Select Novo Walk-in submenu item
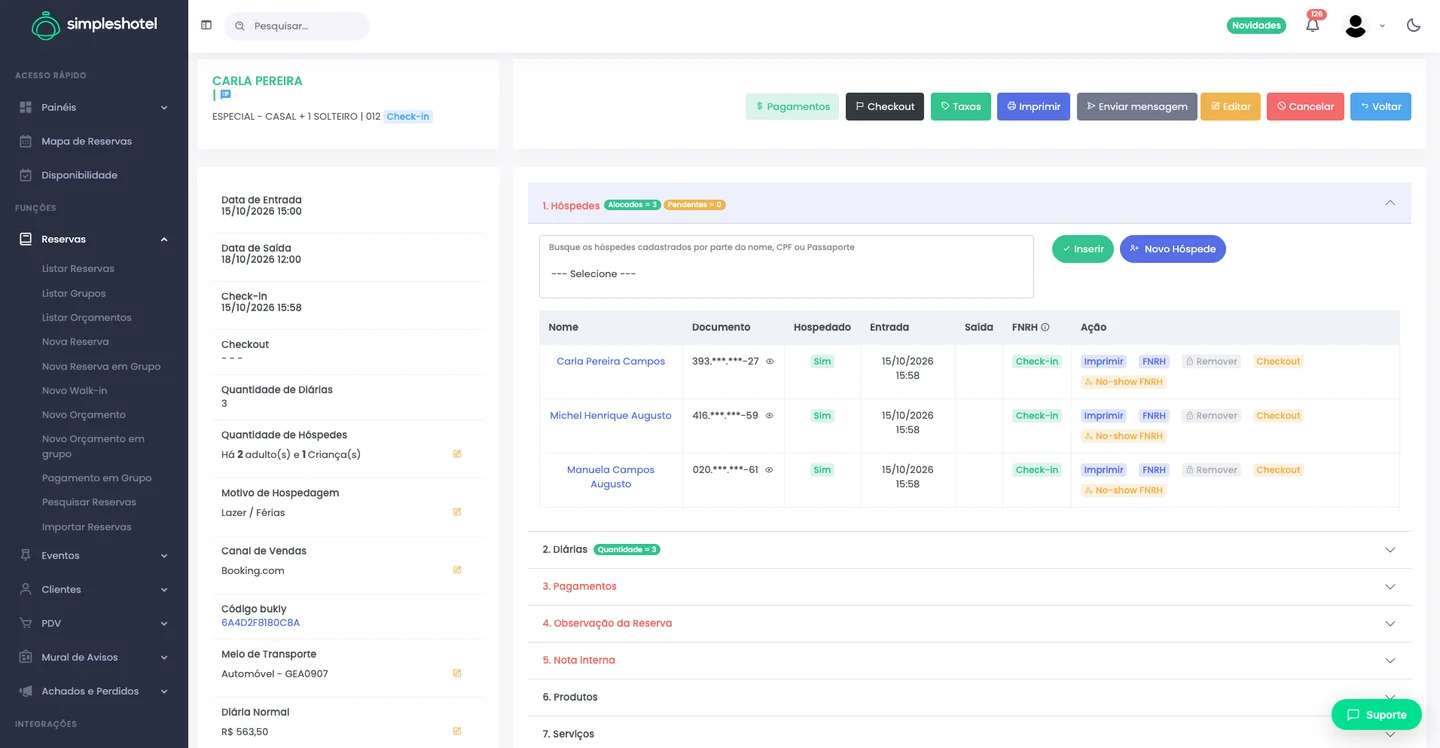 74,391
